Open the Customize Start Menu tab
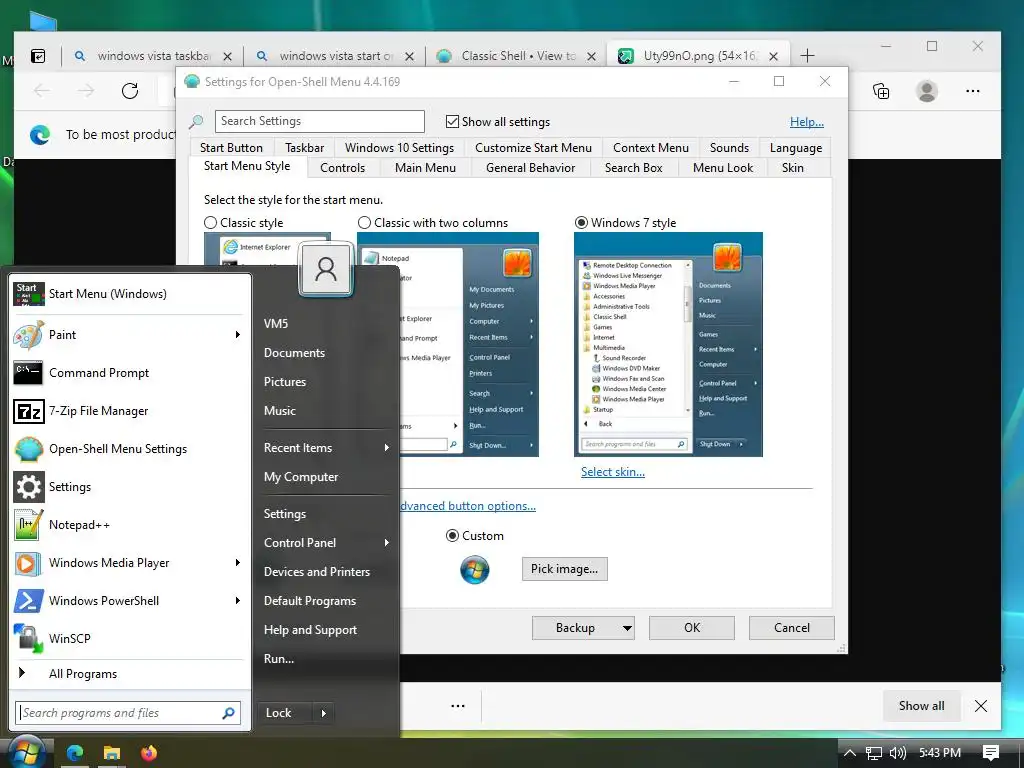This screenshot has height=768, width=1024. [533, 148]
